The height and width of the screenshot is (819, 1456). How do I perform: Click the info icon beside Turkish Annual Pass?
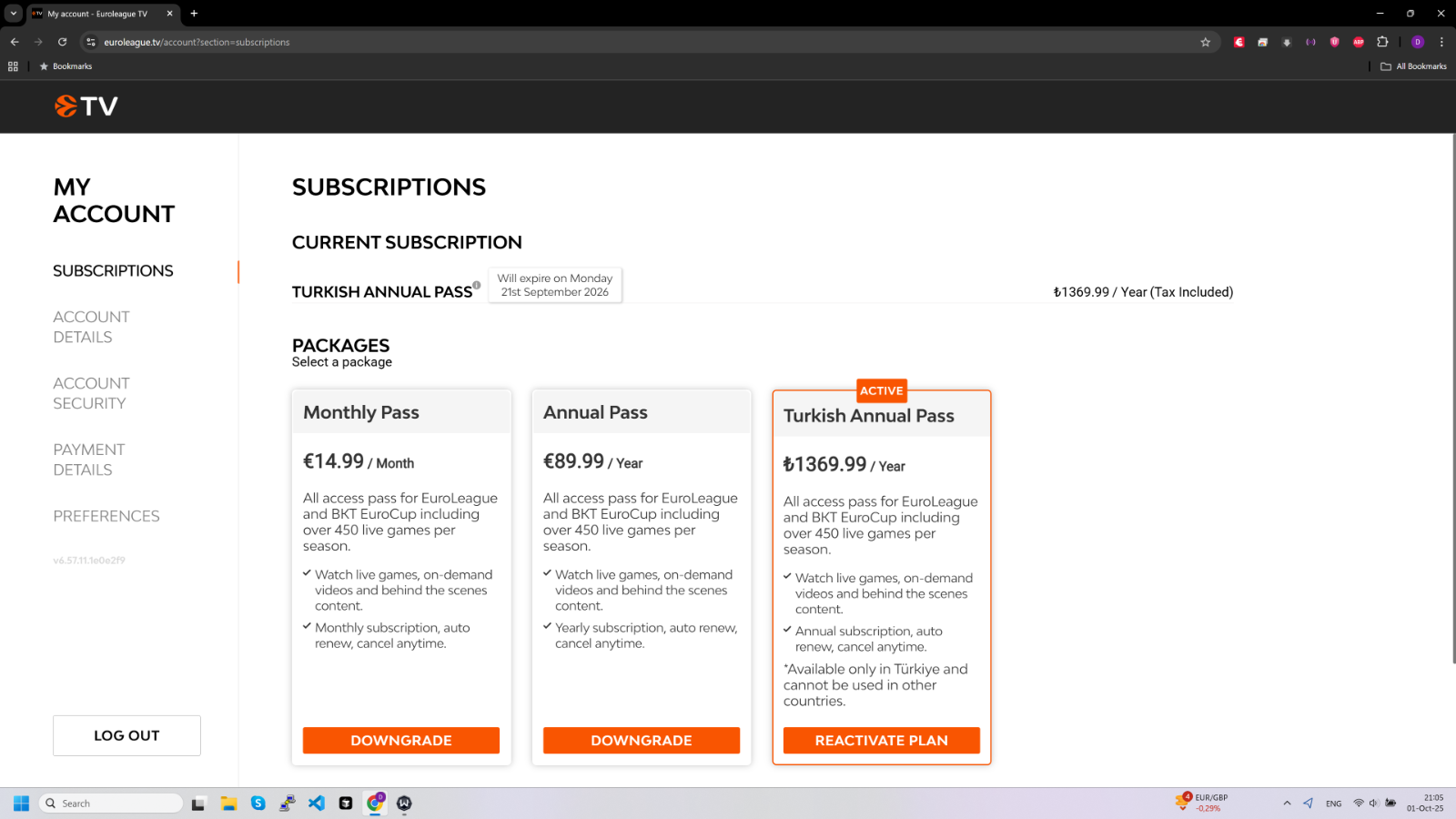point(477,285)
